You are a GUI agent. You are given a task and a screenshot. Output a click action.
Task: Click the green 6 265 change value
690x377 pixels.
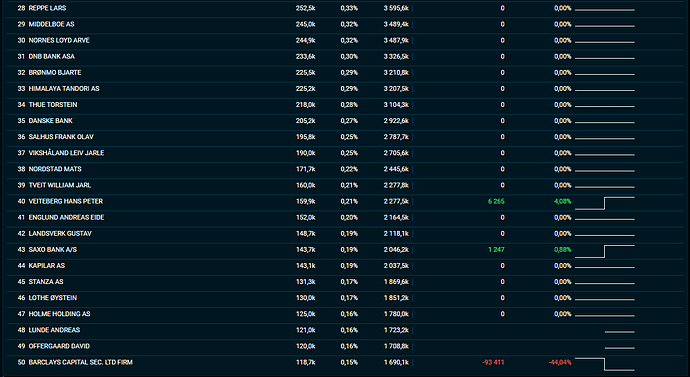(496, 201)
